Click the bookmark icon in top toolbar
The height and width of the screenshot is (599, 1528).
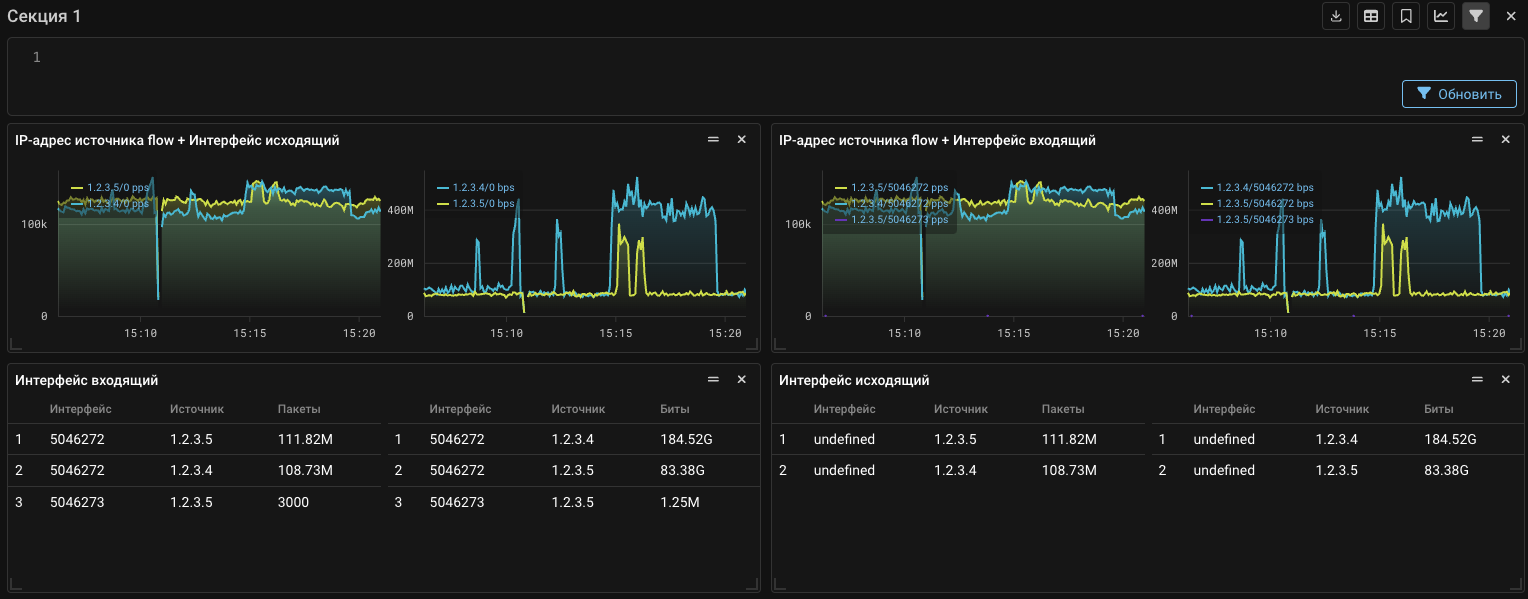1406,16
